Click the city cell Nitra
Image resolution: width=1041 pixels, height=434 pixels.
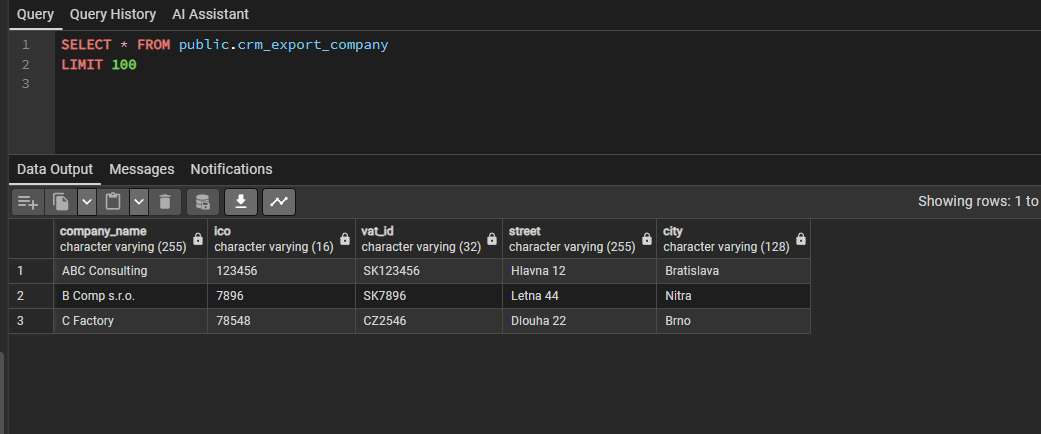pos(734,296)
